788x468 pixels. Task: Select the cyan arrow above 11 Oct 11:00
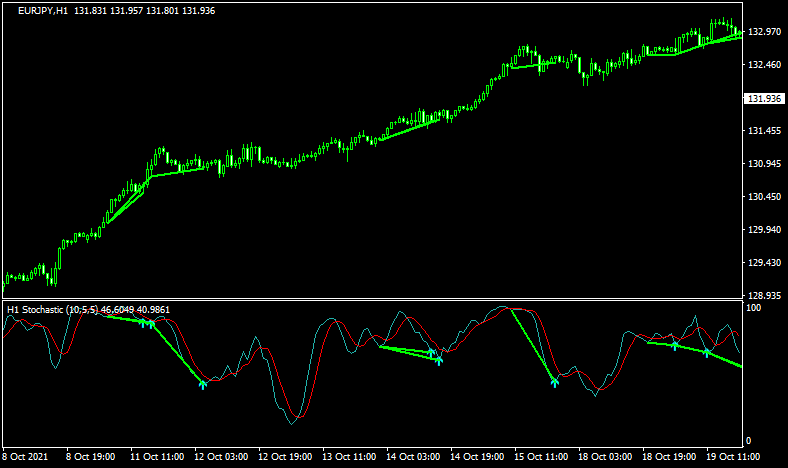[149, 323]
